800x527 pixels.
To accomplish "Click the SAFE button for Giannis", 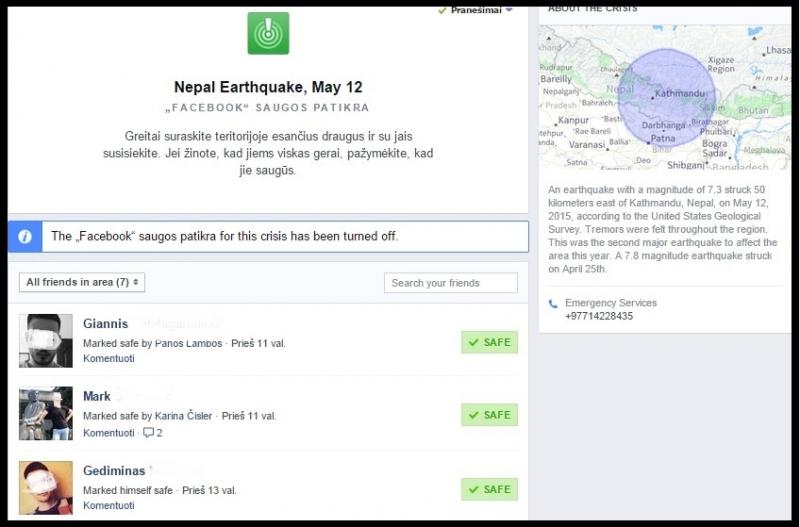I will 489,342.
